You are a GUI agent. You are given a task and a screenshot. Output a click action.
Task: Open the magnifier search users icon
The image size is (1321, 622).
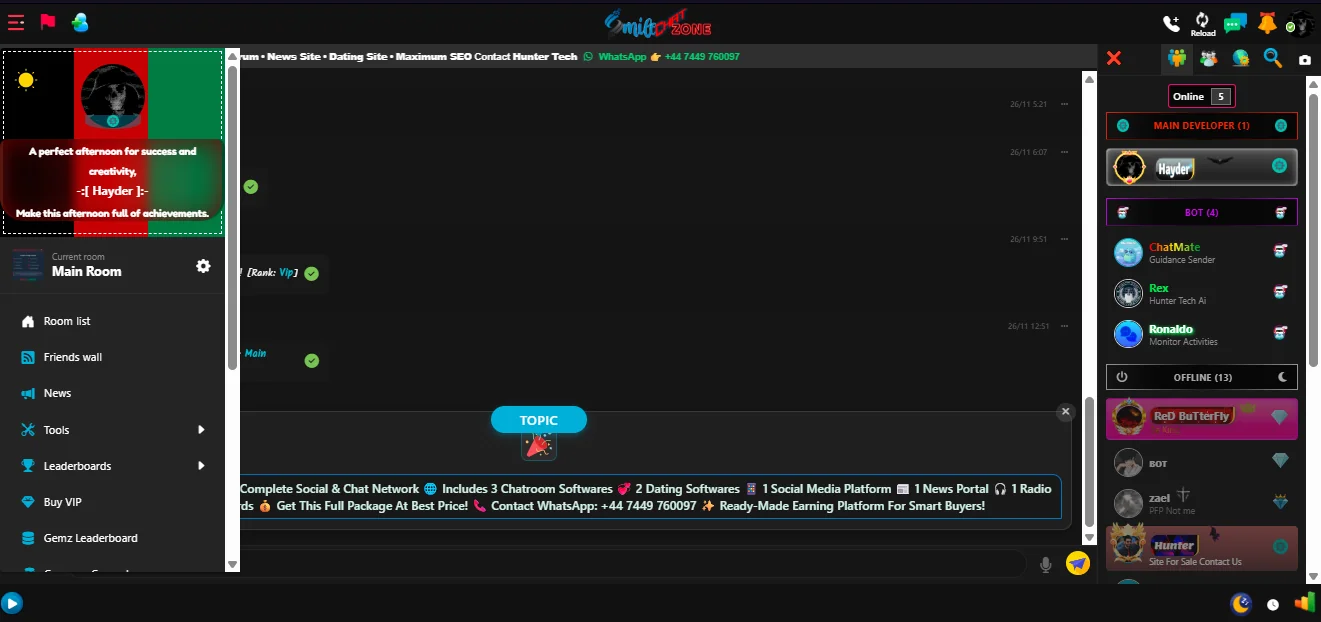1273,58
